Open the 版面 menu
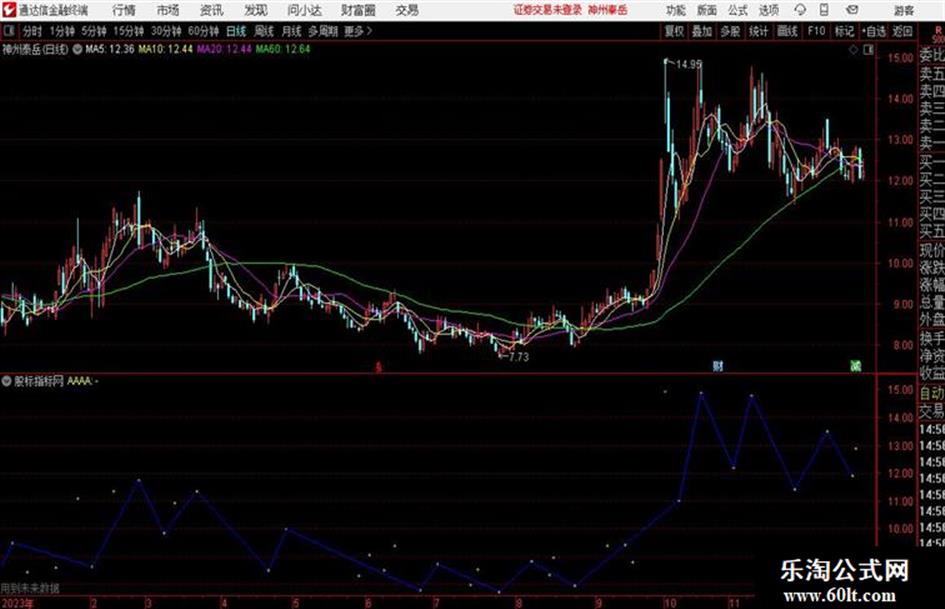The width and height of the screenshot is (945, 609). (x=707, y=10)
